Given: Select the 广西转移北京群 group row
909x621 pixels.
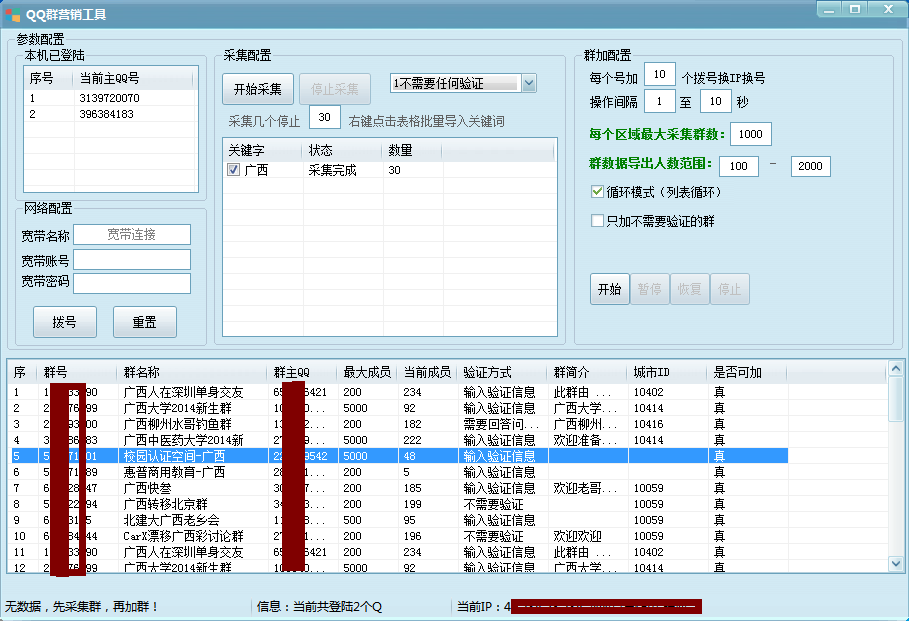Looking at the screenshot, I should tap(400, 504).
